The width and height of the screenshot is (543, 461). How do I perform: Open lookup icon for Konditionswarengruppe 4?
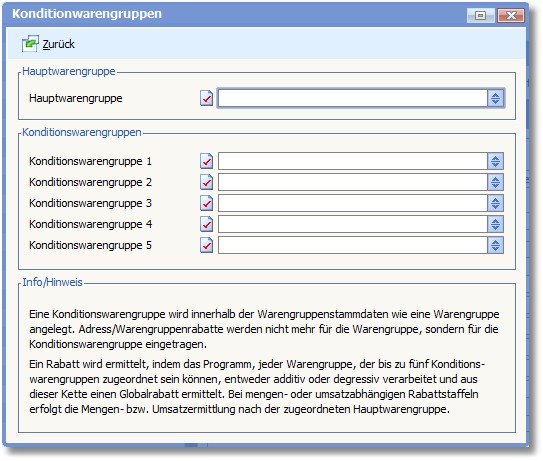coord(206,224)
